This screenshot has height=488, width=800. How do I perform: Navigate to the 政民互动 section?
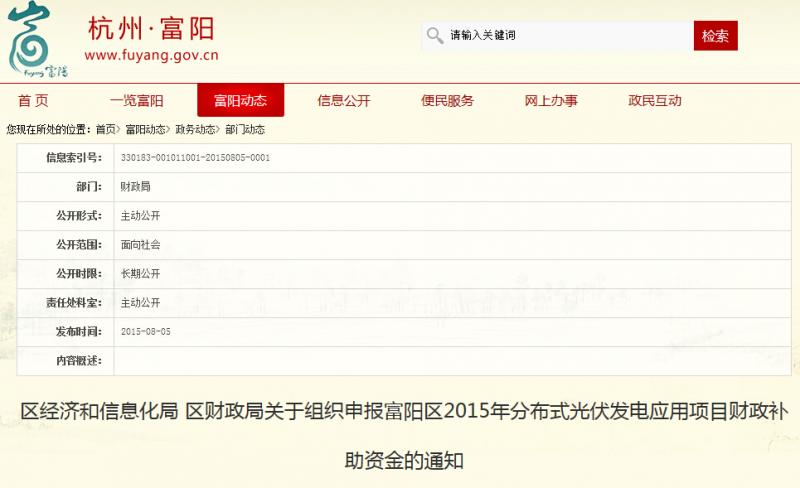655,101
